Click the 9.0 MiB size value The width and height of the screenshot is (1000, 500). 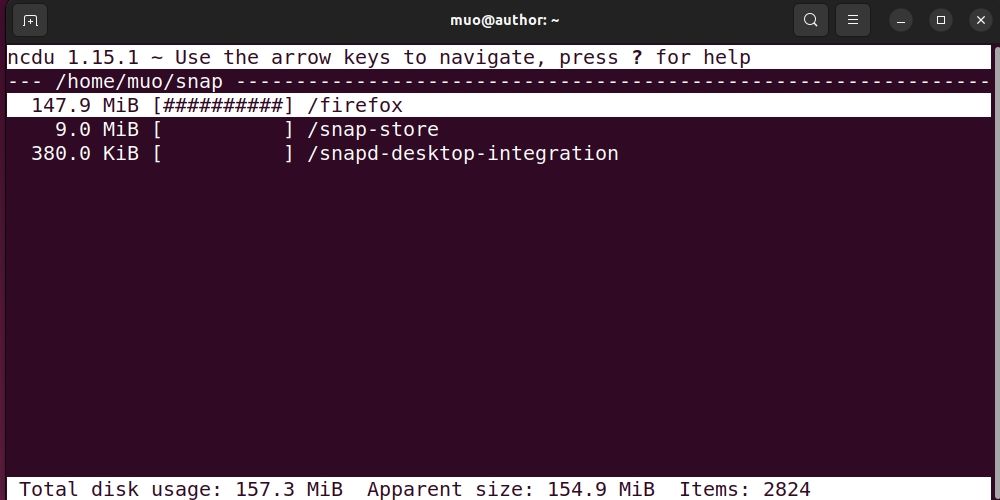pyautogui.click(x=97, y=129)
